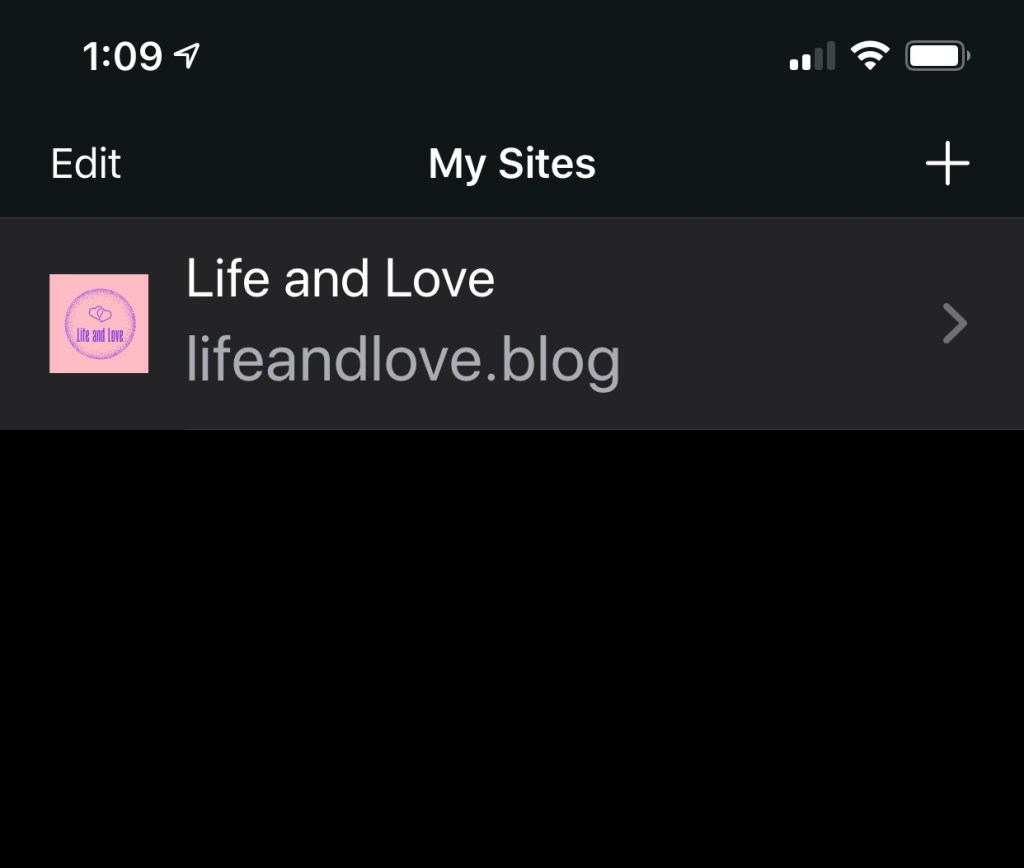Click the empty black area below the list
The width and height of the screenshot is (1024, 868).
[512, 647]
